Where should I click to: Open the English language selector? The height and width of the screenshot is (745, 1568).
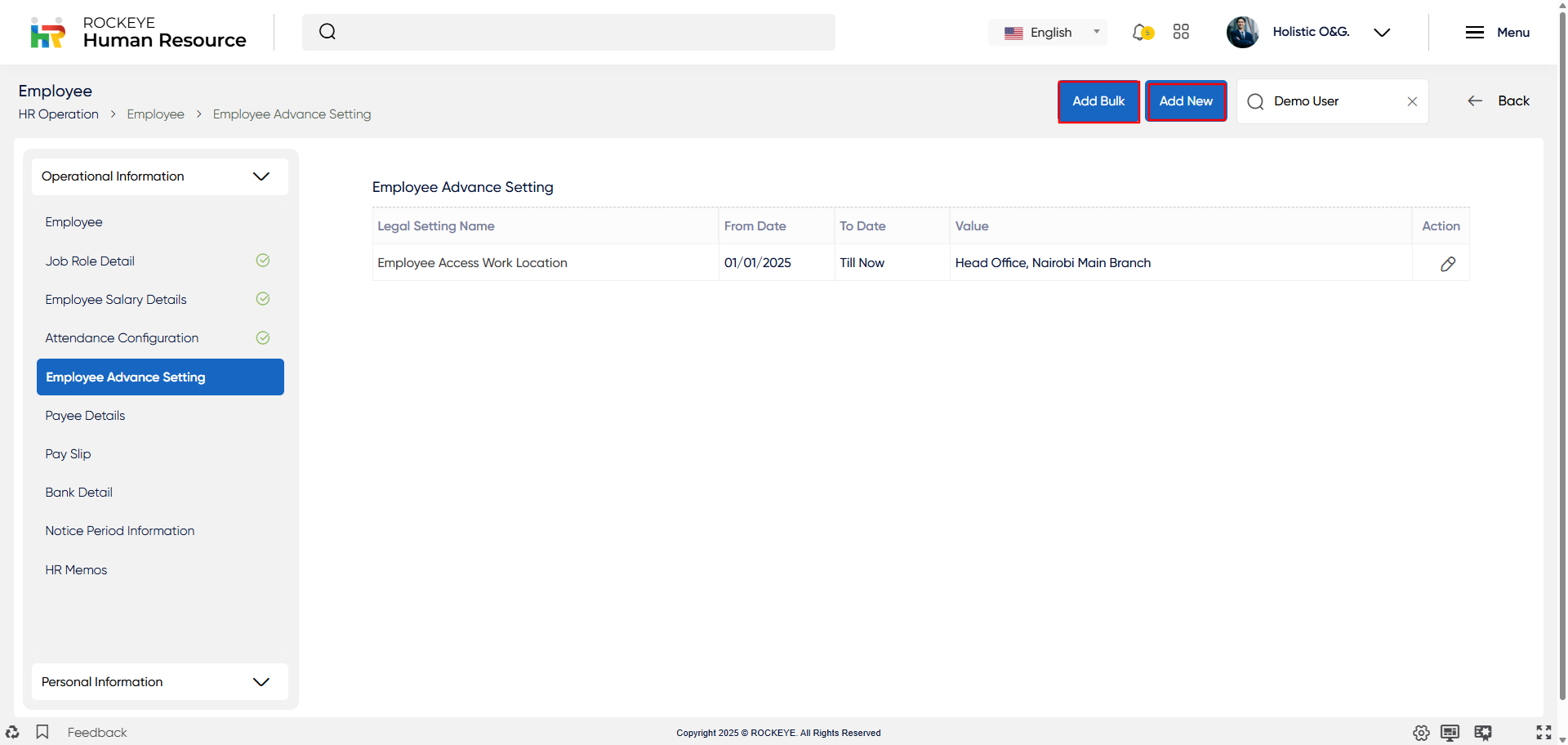tap(1048, 33)
